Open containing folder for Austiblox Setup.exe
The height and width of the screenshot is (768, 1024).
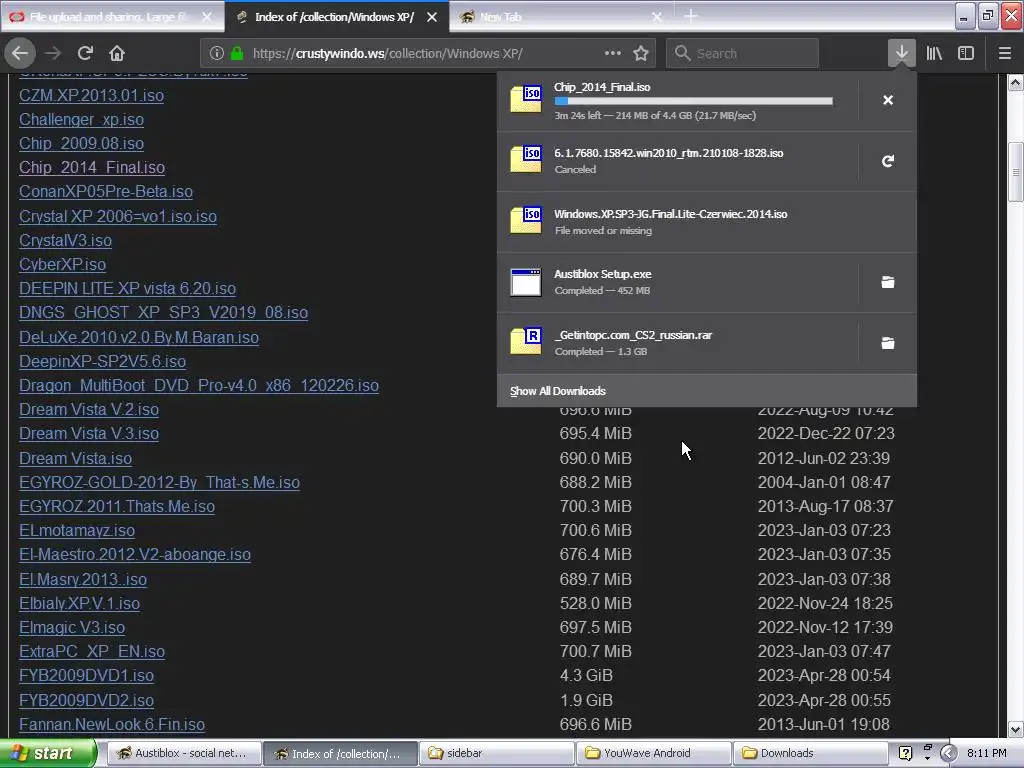pyautogui.click(x=888, y=282)
